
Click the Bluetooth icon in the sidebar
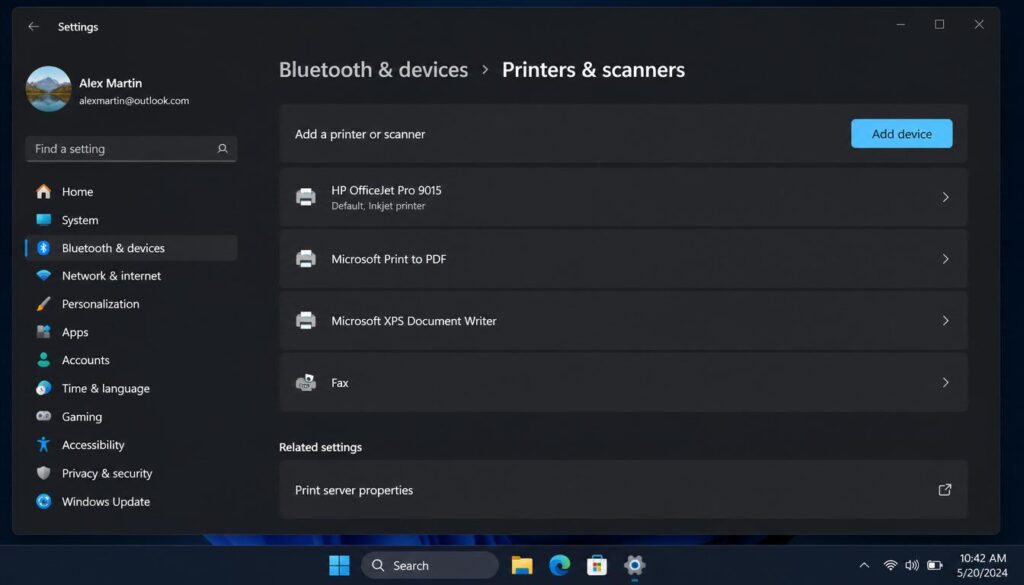coord(44,248)
